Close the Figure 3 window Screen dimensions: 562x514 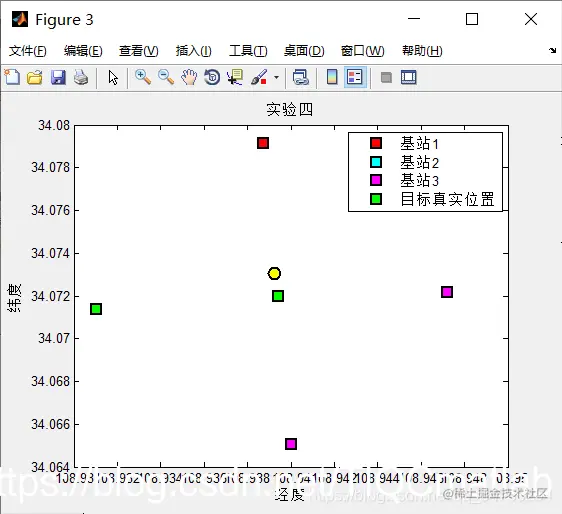pyautogui.click(x=531, y=19)
